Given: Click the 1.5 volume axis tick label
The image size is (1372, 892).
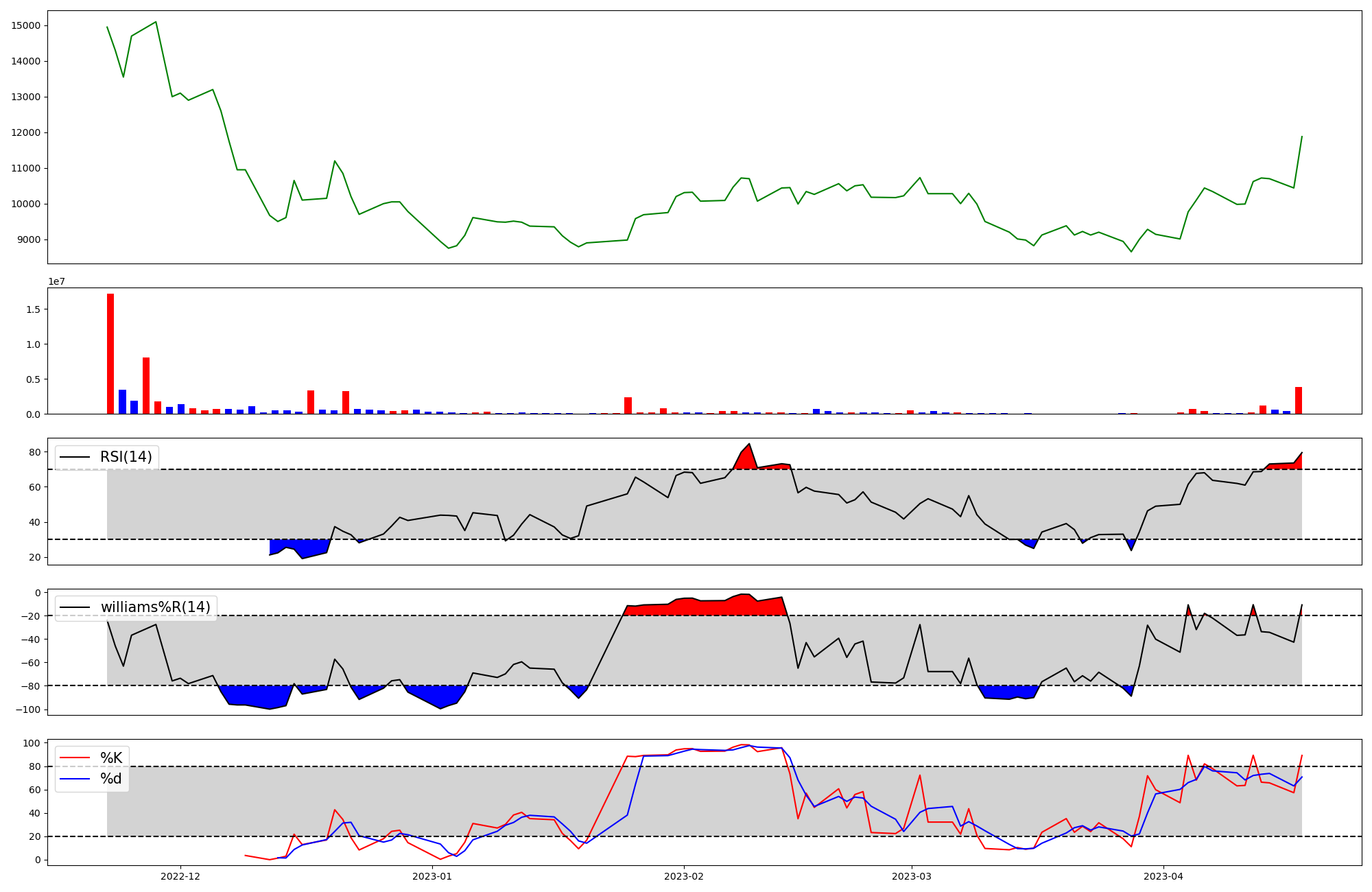Looking at the screenshot, I should pyautogui.click(x=34, y=309).
